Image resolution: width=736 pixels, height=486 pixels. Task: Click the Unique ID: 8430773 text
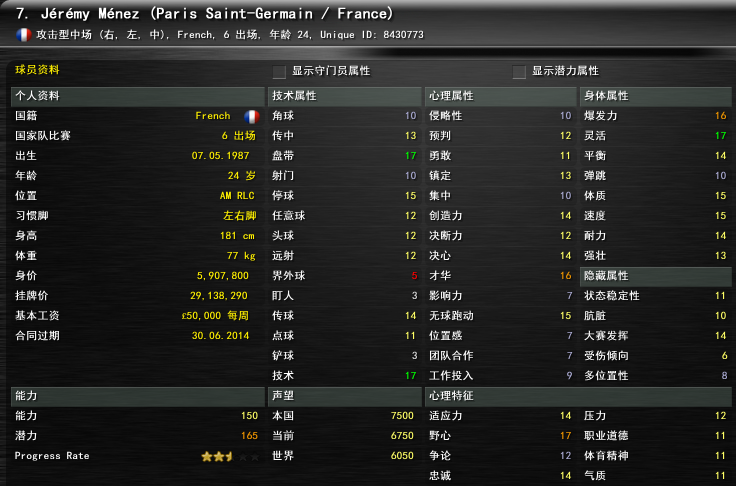point(372,35)
